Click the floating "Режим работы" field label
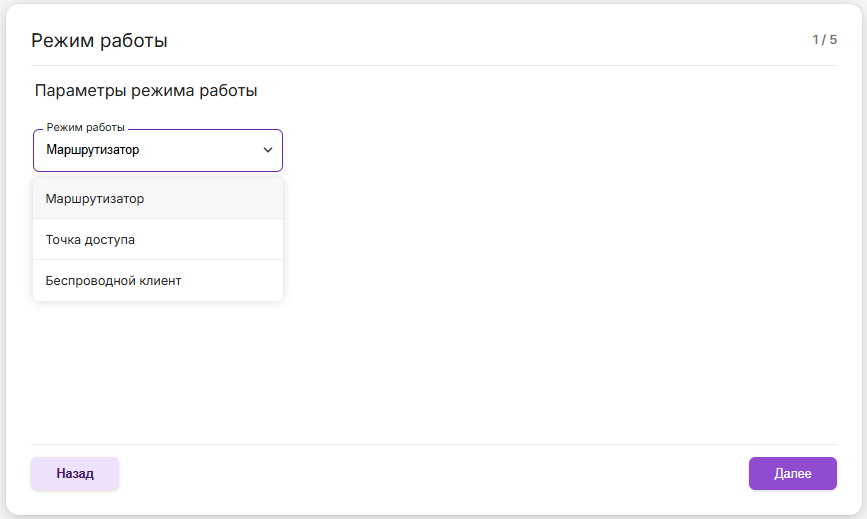 (x=86, y=128)
